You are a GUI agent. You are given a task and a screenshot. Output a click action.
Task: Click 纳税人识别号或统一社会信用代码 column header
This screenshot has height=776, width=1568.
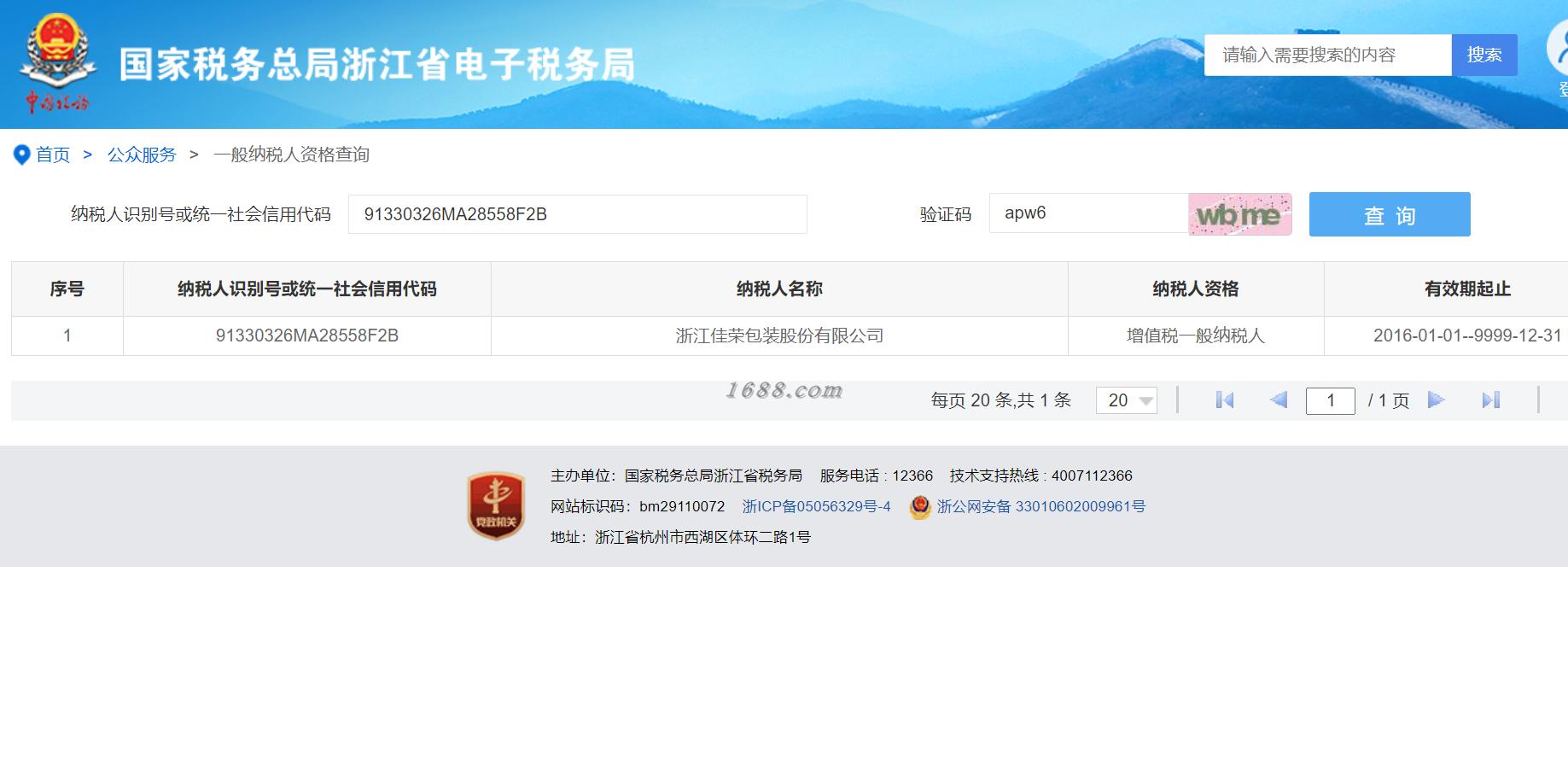pos(307,289)
